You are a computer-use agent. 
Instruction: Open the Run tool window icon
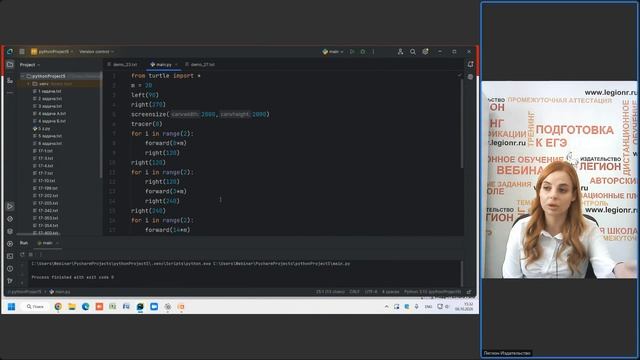(x=10, y=207)
